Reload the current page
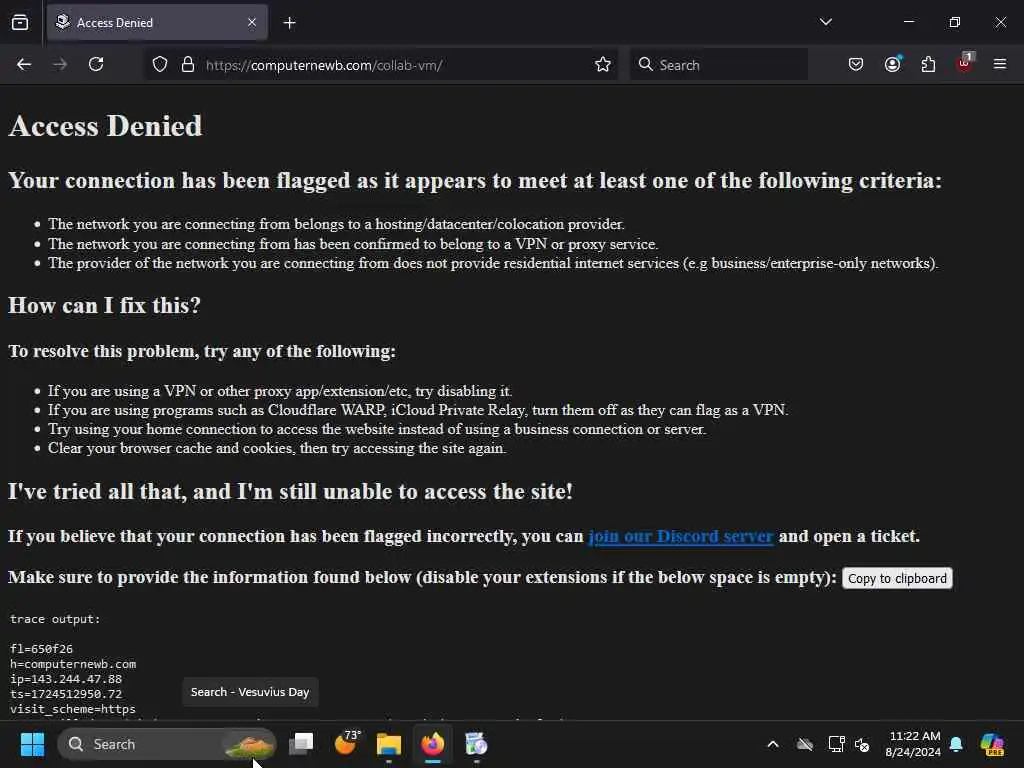 point(96,64)
